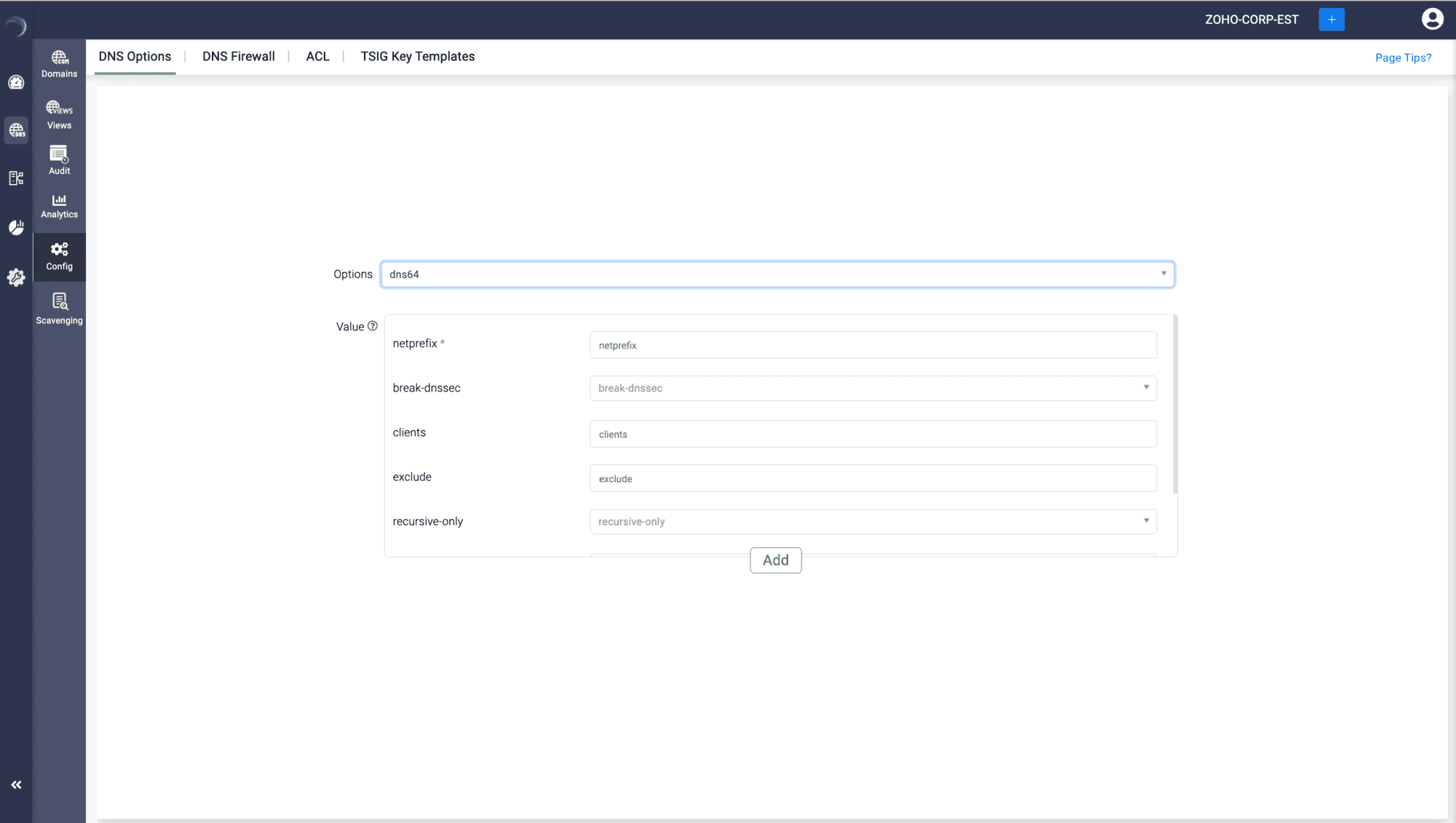Click the Add button
This screenshot has height=823, width=1456.
pos(775,560)
